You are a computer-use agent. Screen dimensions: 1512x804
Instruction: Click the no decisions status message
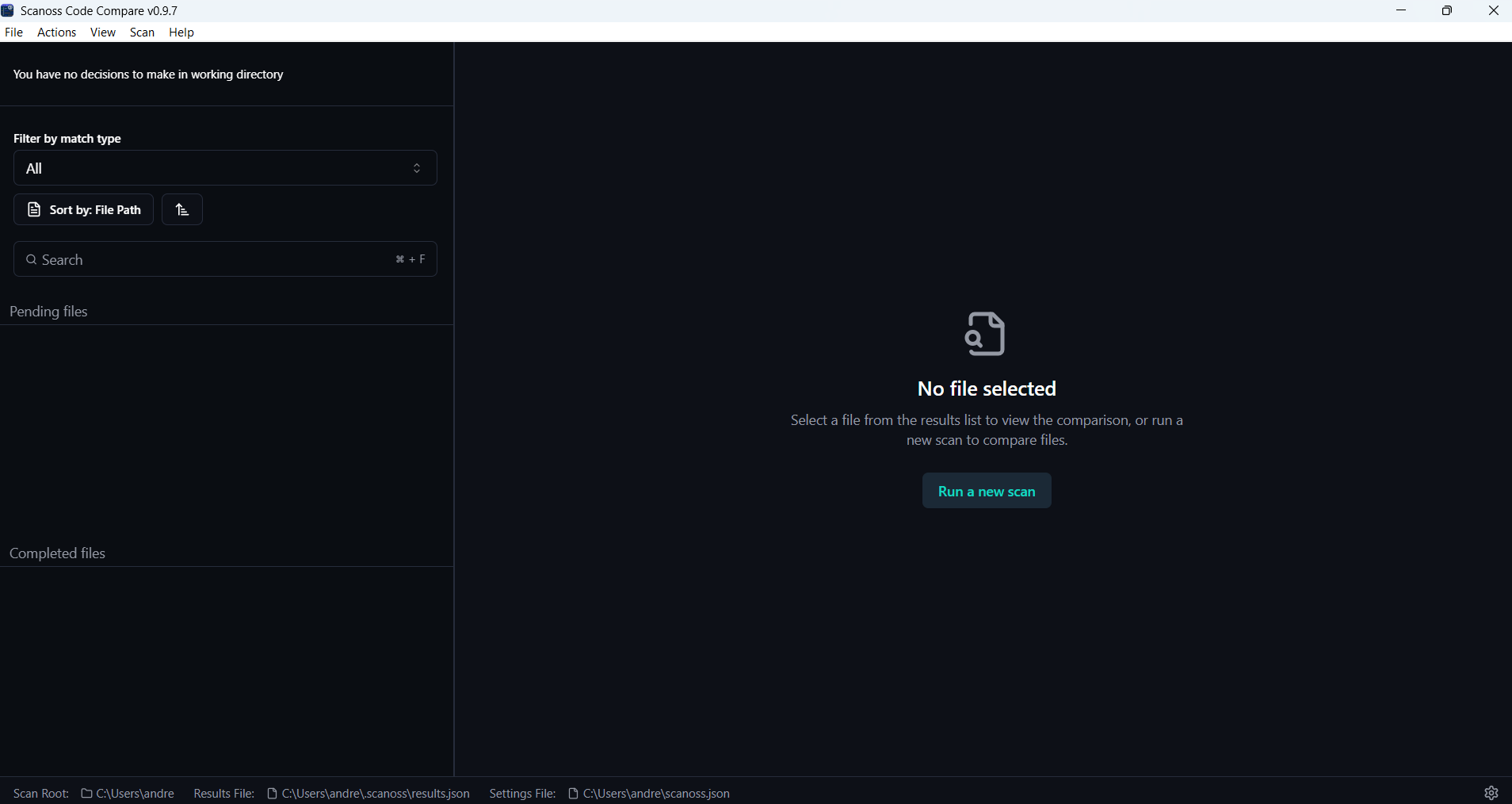coord(148,75)
